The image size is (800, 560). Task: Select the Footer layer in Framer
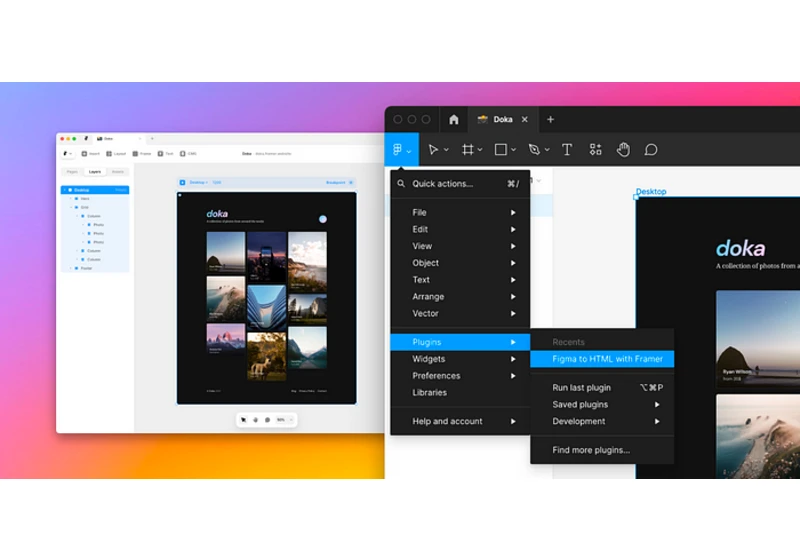coord(95,268)
